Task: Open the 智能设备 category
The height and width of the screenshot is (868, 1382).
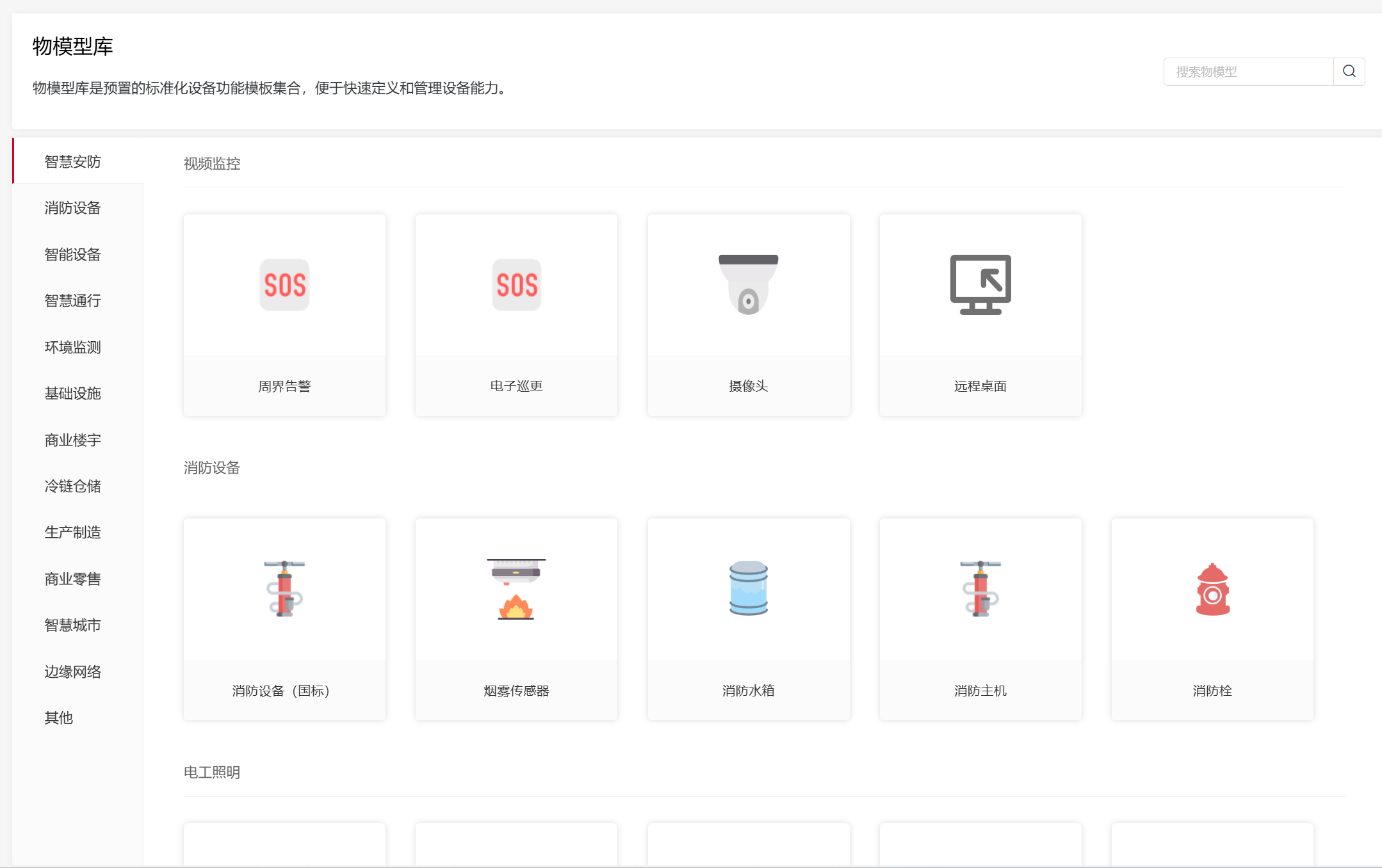Action: click(77, 254)
